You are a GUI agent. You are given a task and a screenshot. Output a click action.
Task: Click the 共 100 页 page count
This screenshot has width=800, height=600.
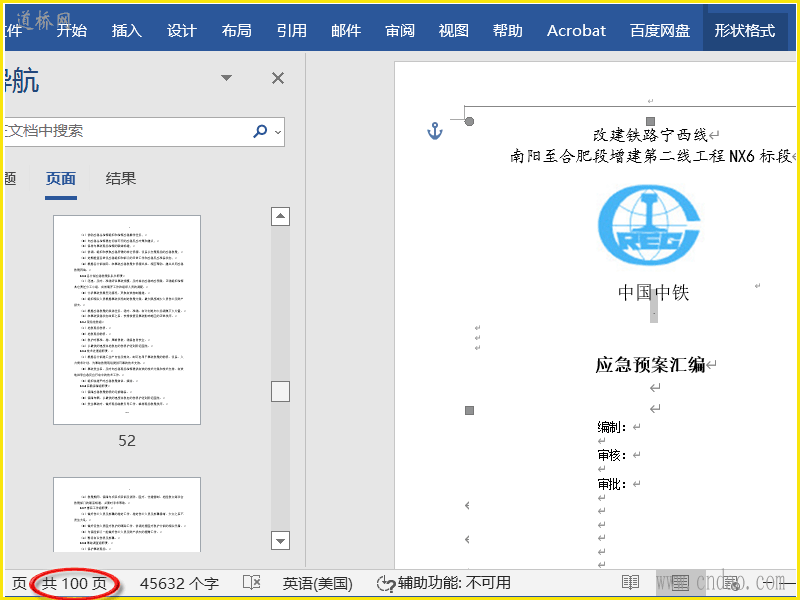point(74,583)
